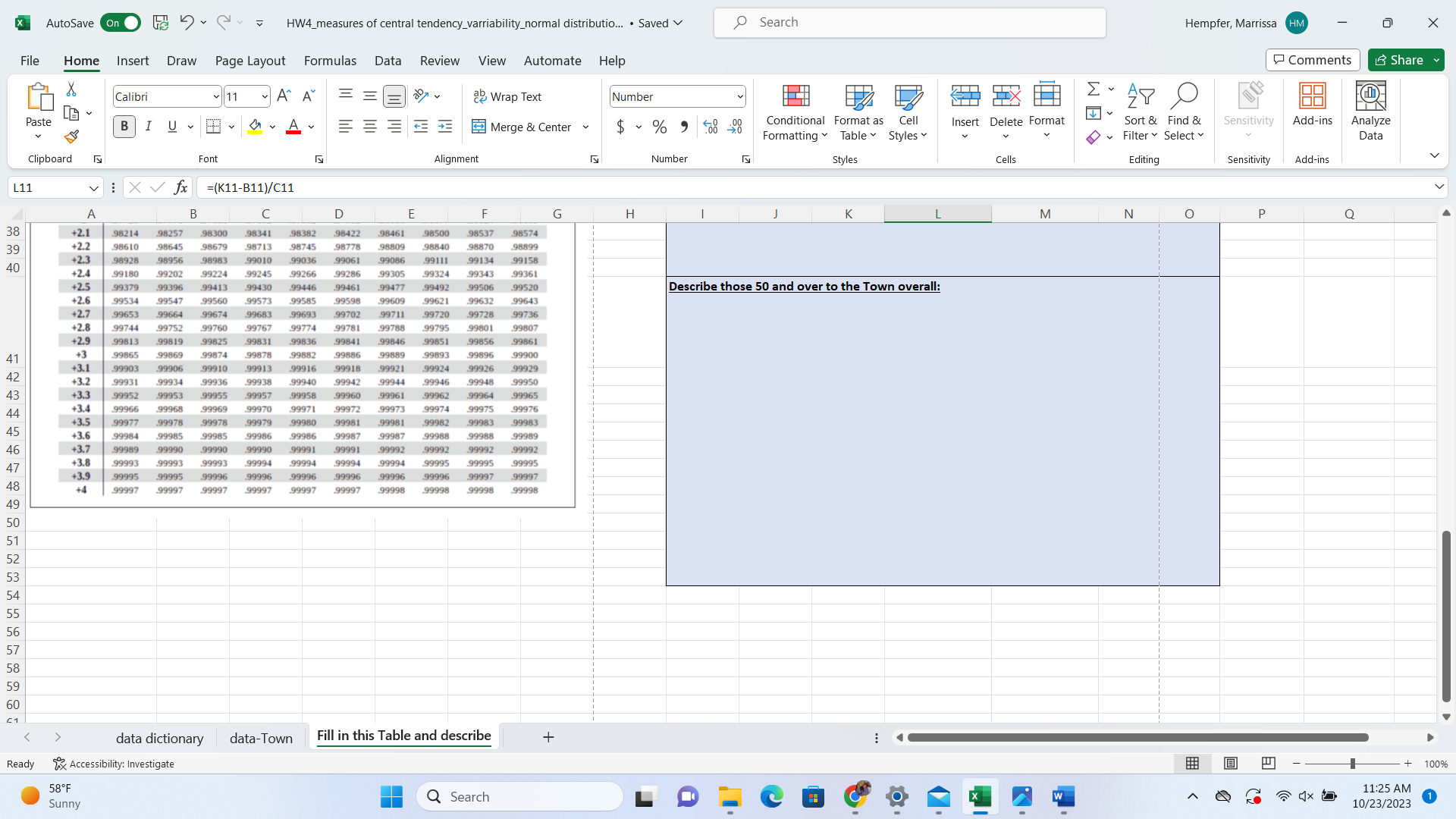Open the Fill Color dropdown arrow
Screen dimensions: 1456x819
(x=272, y=127)
